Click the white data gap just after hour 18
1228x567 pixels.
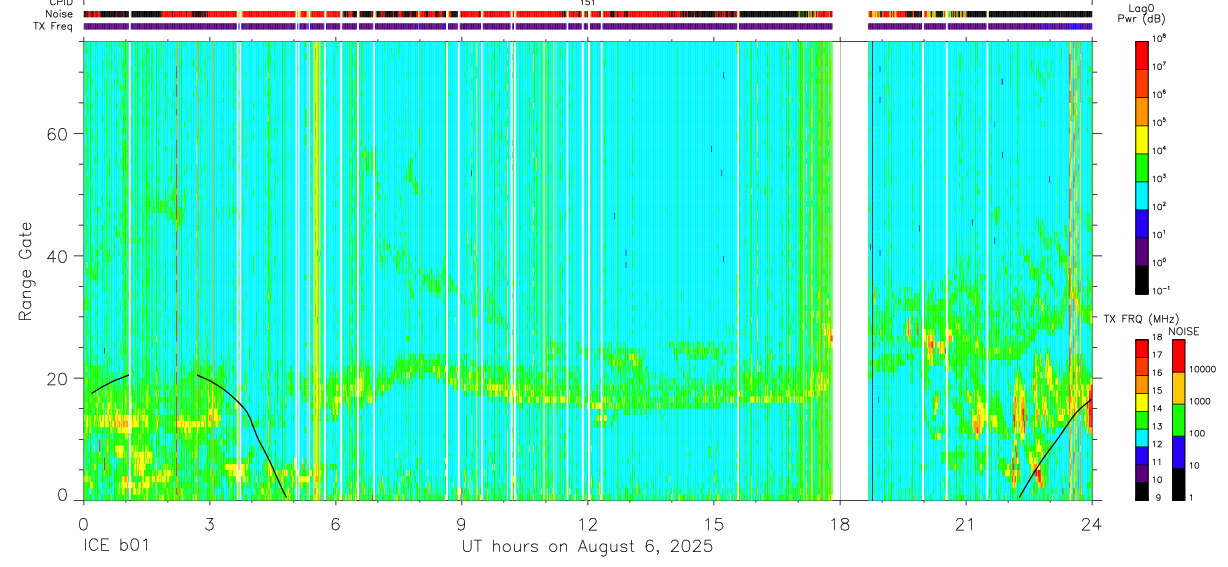tap(852, 270)
